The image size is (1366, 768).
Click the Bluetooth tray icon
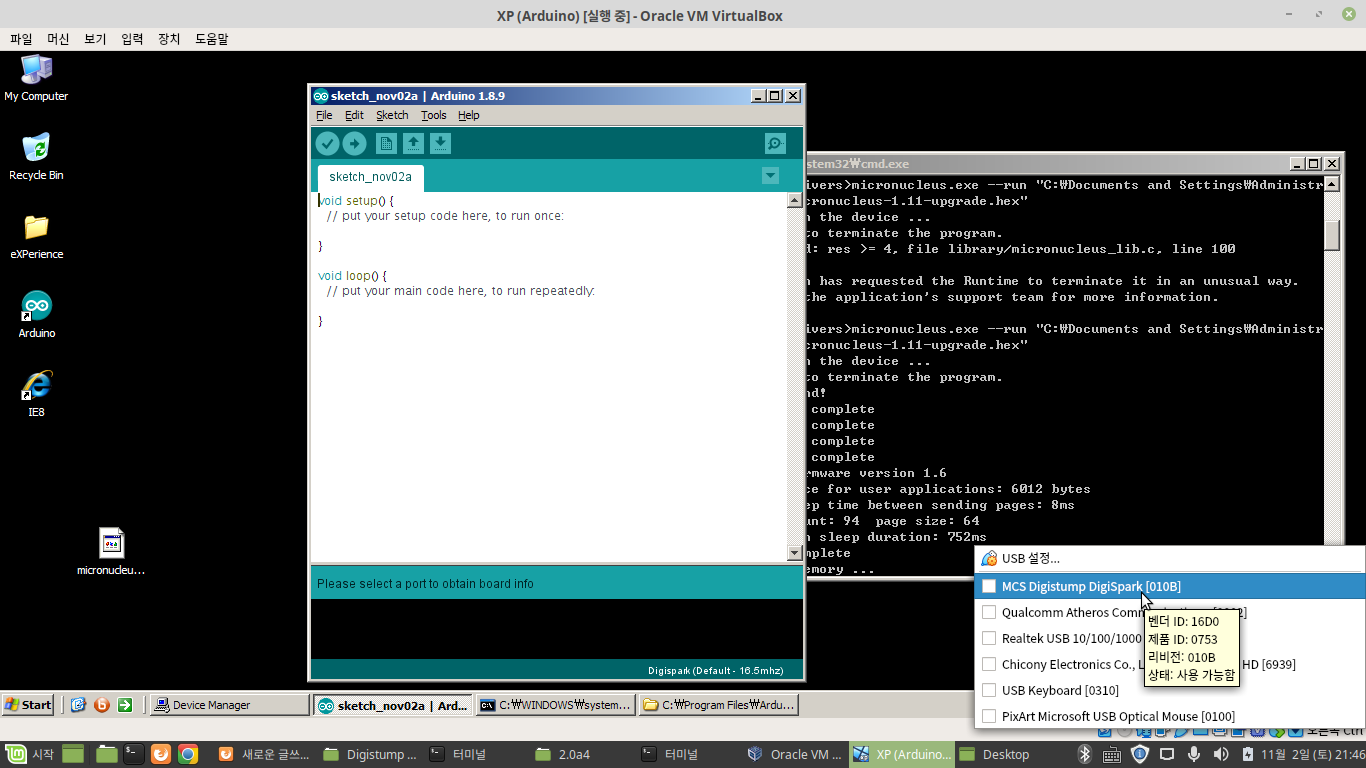click(1084, 754)
